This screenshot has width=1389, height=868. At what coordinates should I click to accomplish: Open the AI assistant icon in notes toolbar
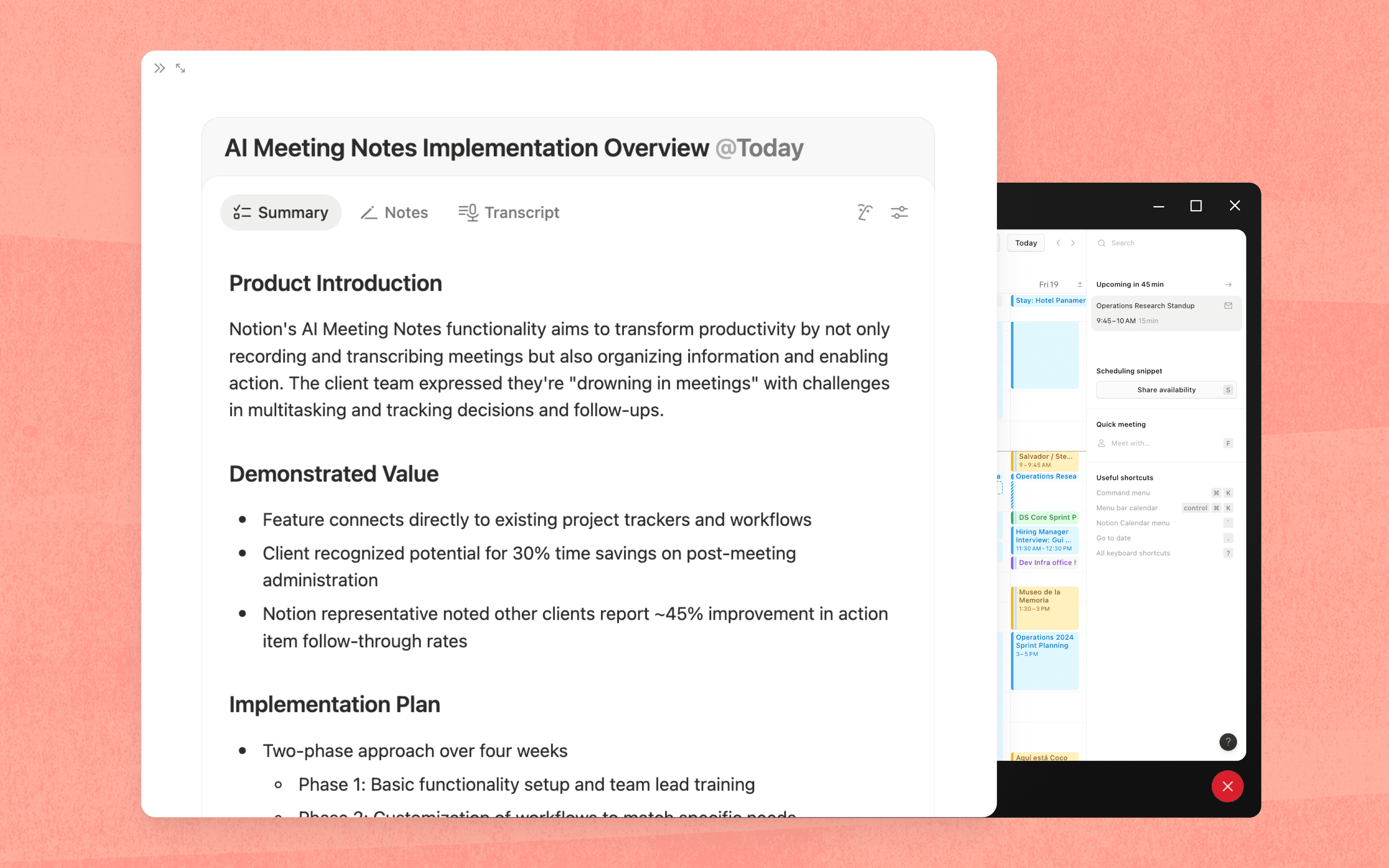[865, 212]
